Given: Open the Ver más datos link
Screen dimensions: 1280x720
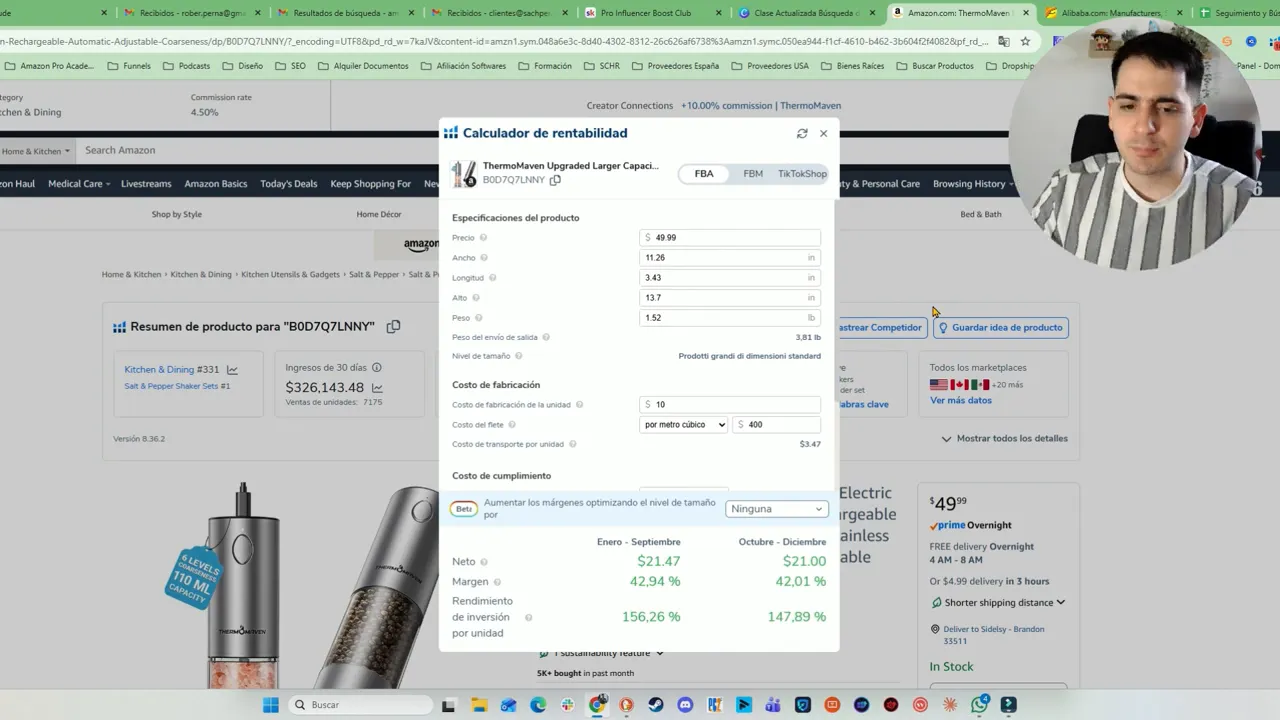Looking at the screenshot, I should pyautogui.click(x=961, y=400).
